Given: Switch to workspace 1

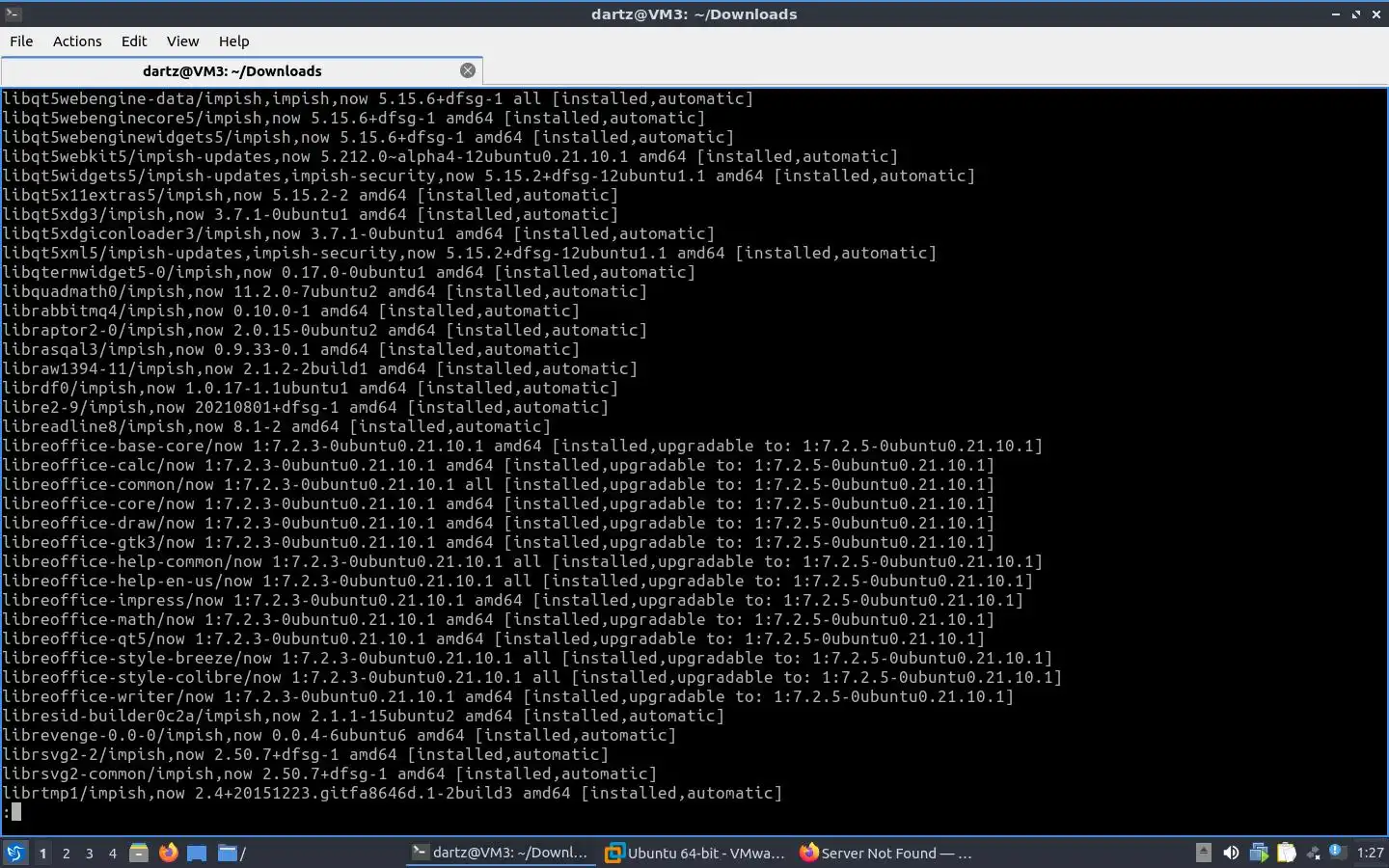Looking at the screenshot, I should (x=42, y=853).
